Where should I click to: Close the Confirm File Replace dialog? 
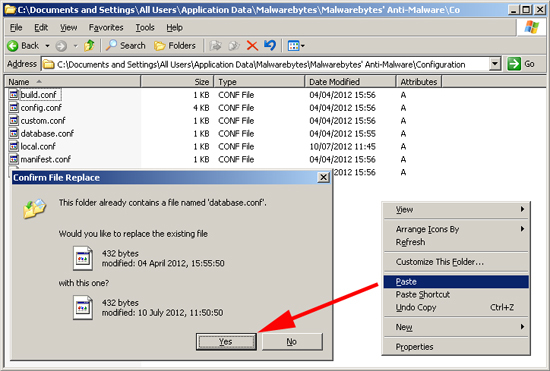tap(323, 177)
